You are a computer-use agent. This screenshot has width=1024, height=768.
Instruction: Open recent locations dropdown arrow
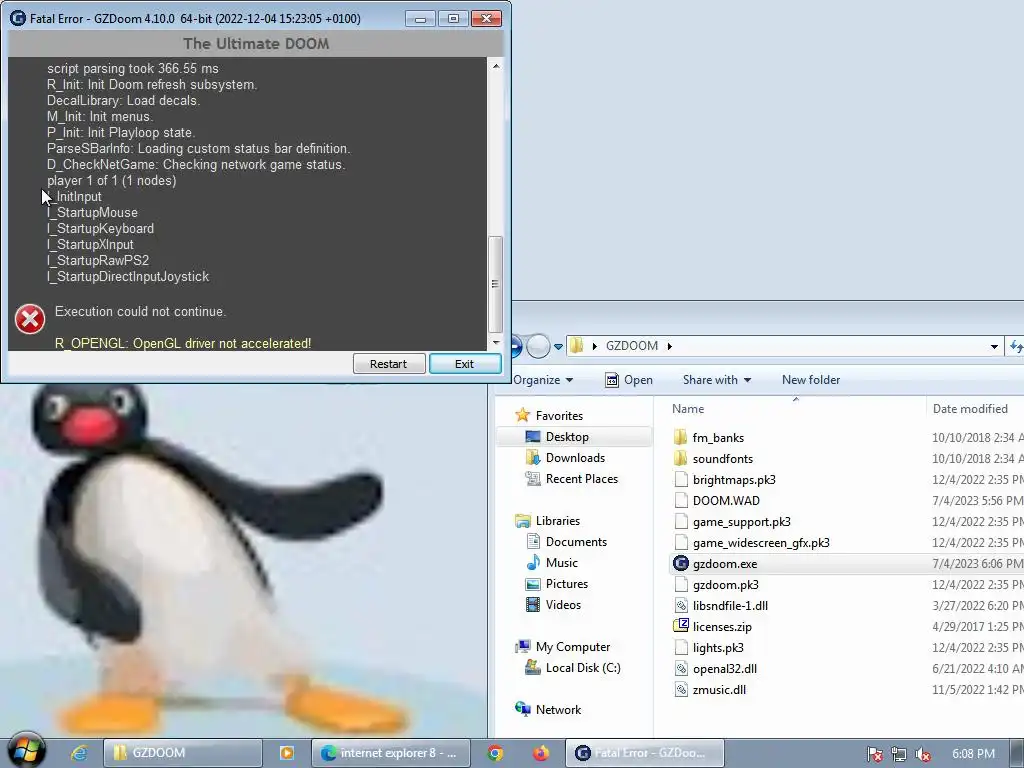click(558, 347)
